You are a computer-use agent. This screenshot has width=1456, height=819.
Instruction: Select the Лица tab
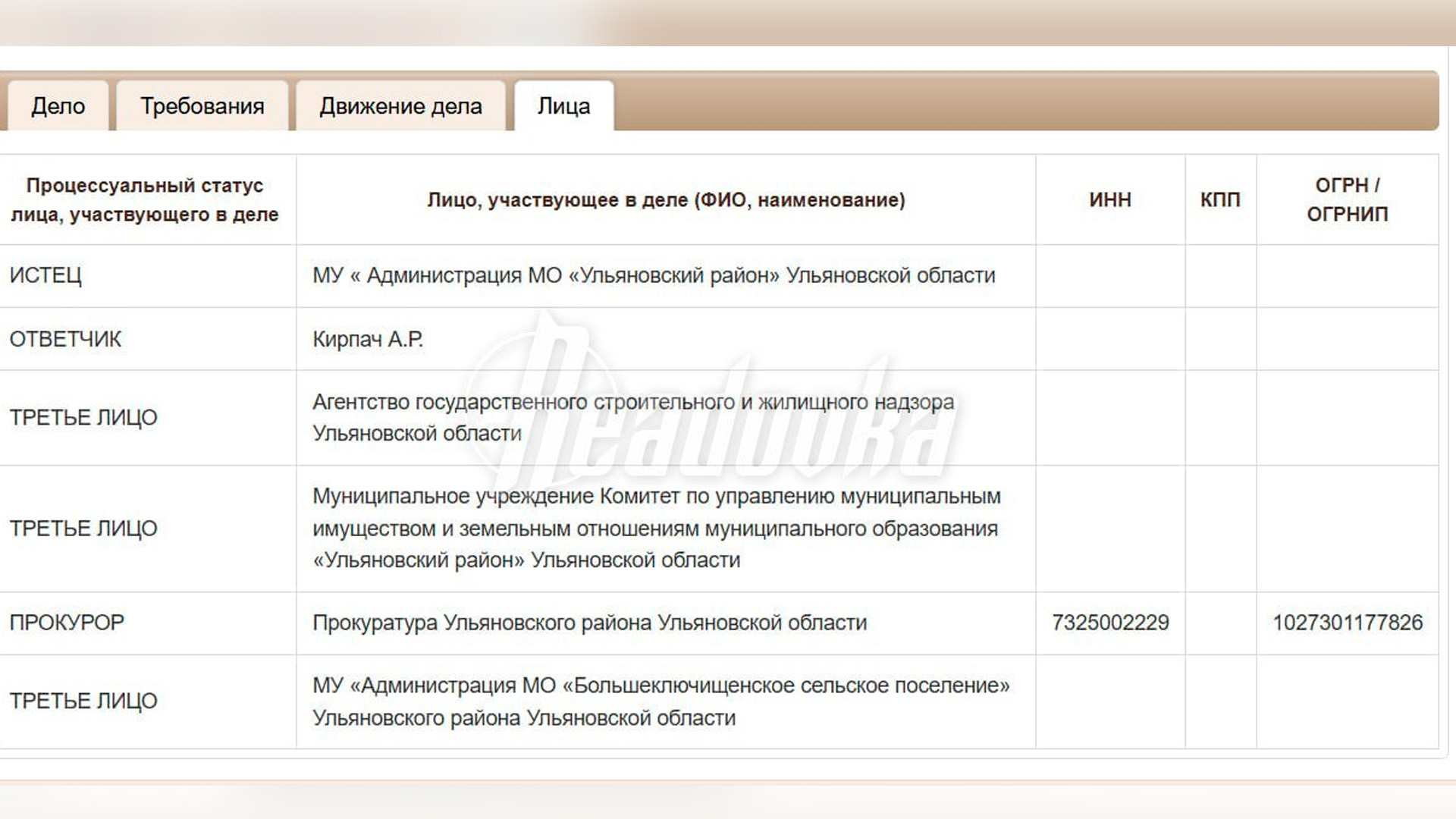pos(563,106)
